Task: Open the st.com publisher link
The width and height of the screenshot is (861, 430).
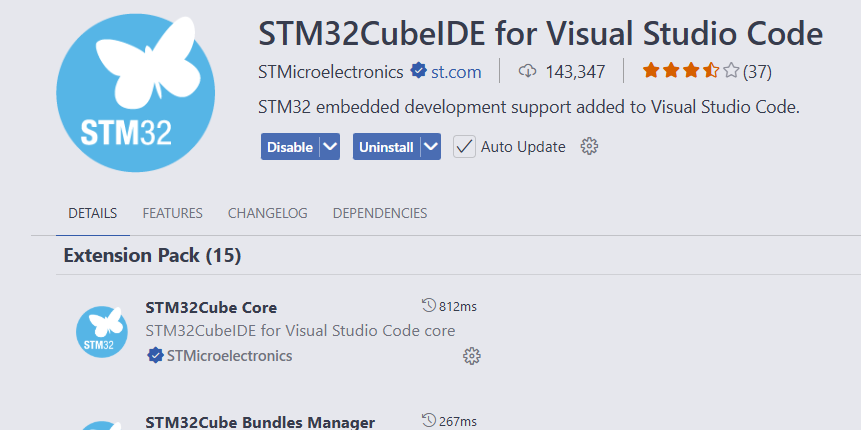Action: (456, 72)
